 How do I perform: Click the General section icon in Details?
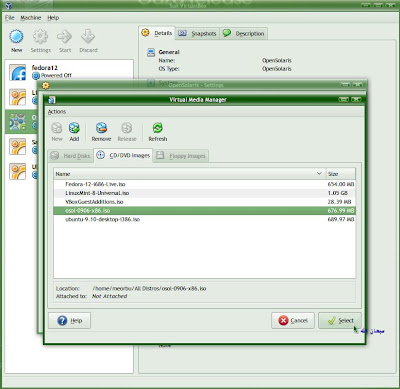click(151, 52)
